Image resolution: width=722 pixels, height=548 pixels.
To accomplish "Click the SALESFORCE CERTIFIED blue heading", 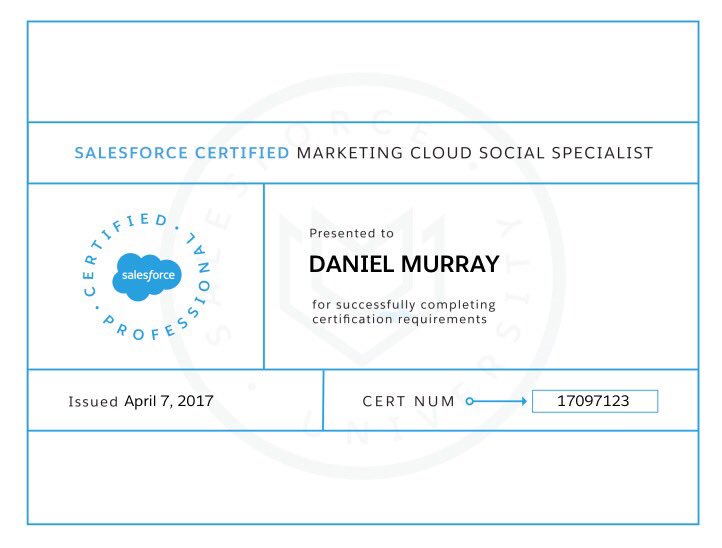I will coord(182,153).
